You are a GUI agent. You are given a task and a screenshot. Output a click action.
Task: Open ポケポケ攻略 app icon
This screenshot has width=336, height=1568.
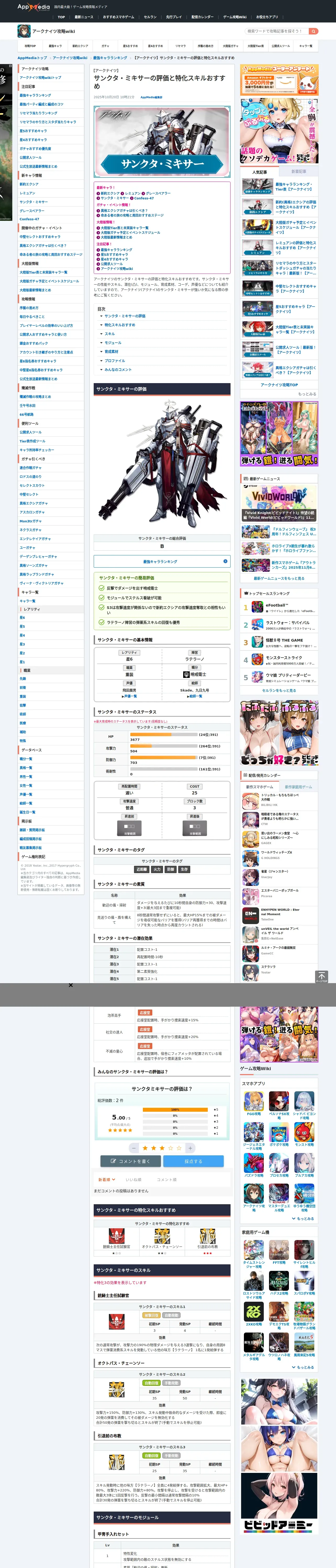tap(279, 1132)
